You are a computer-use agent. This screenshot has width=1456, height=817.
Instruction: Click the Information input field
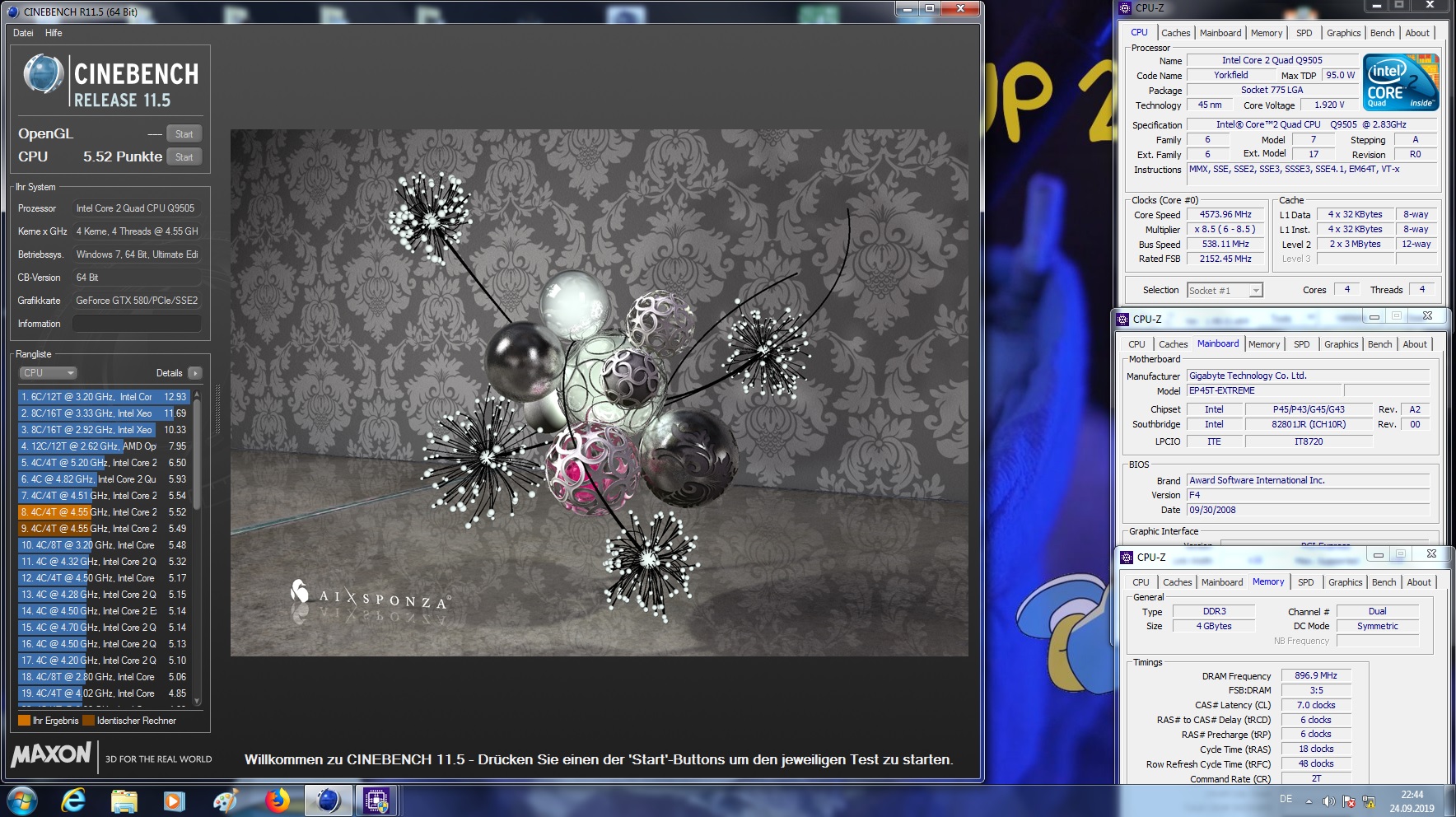pos(137,324)
